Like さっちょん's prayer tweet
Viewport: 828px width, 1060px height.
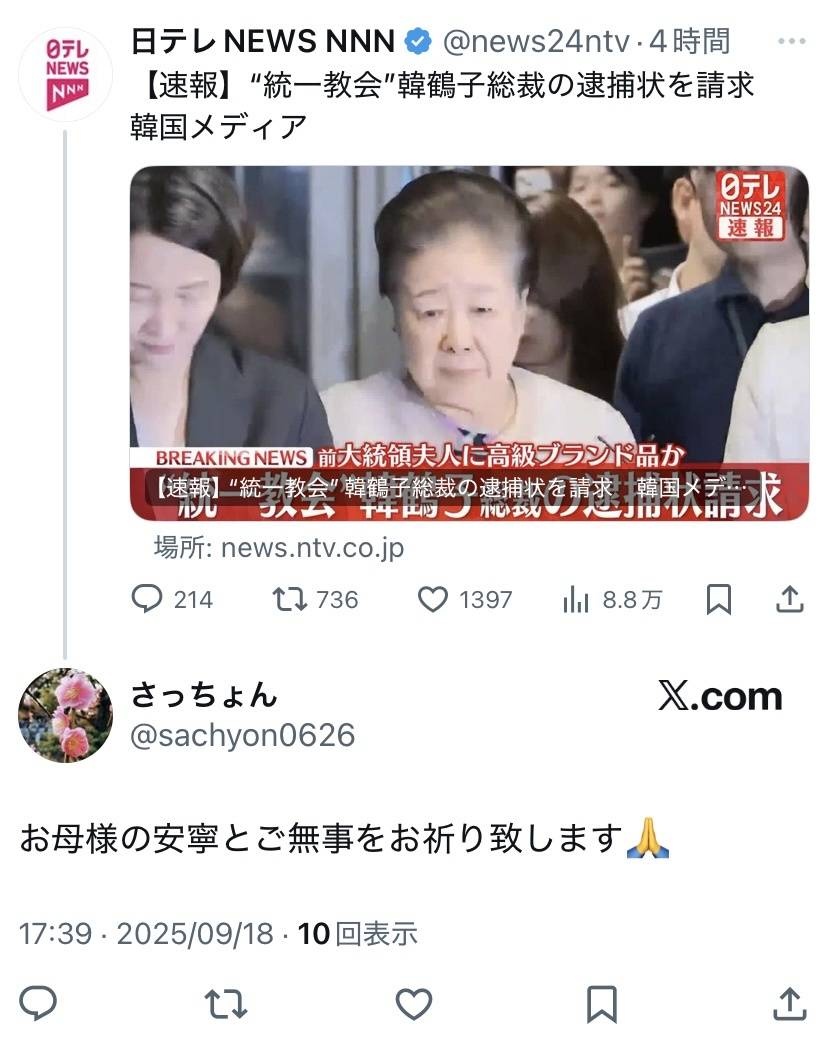414,1004
